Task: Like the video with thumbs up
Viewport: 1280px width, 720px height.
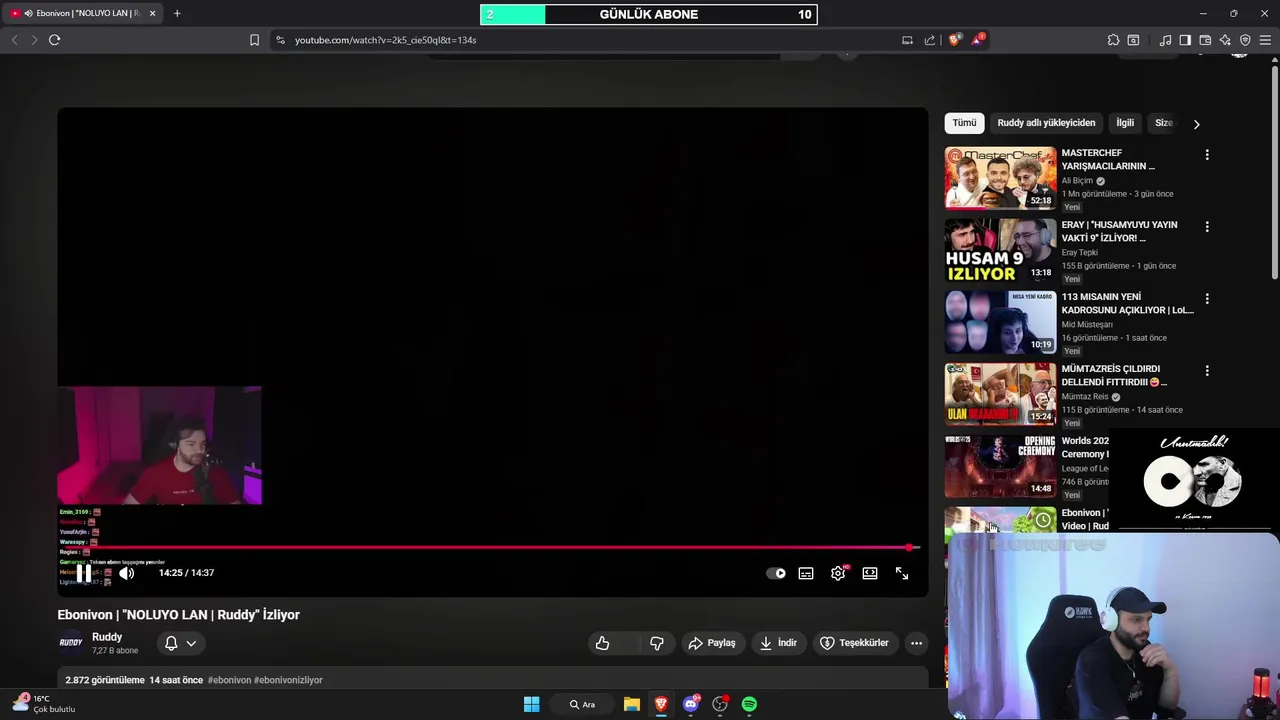Action: [x=602, y=643]
